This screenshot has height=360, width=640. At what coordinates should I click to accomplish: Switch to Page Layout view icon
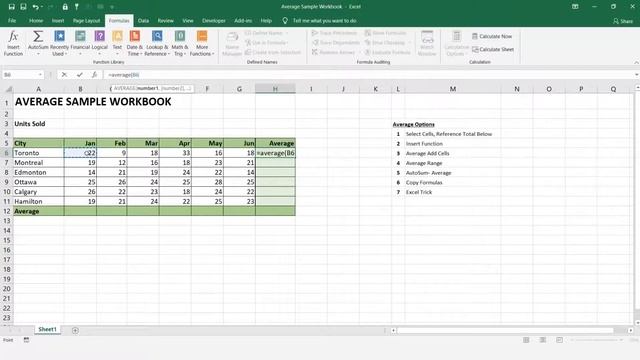[543, 340]
